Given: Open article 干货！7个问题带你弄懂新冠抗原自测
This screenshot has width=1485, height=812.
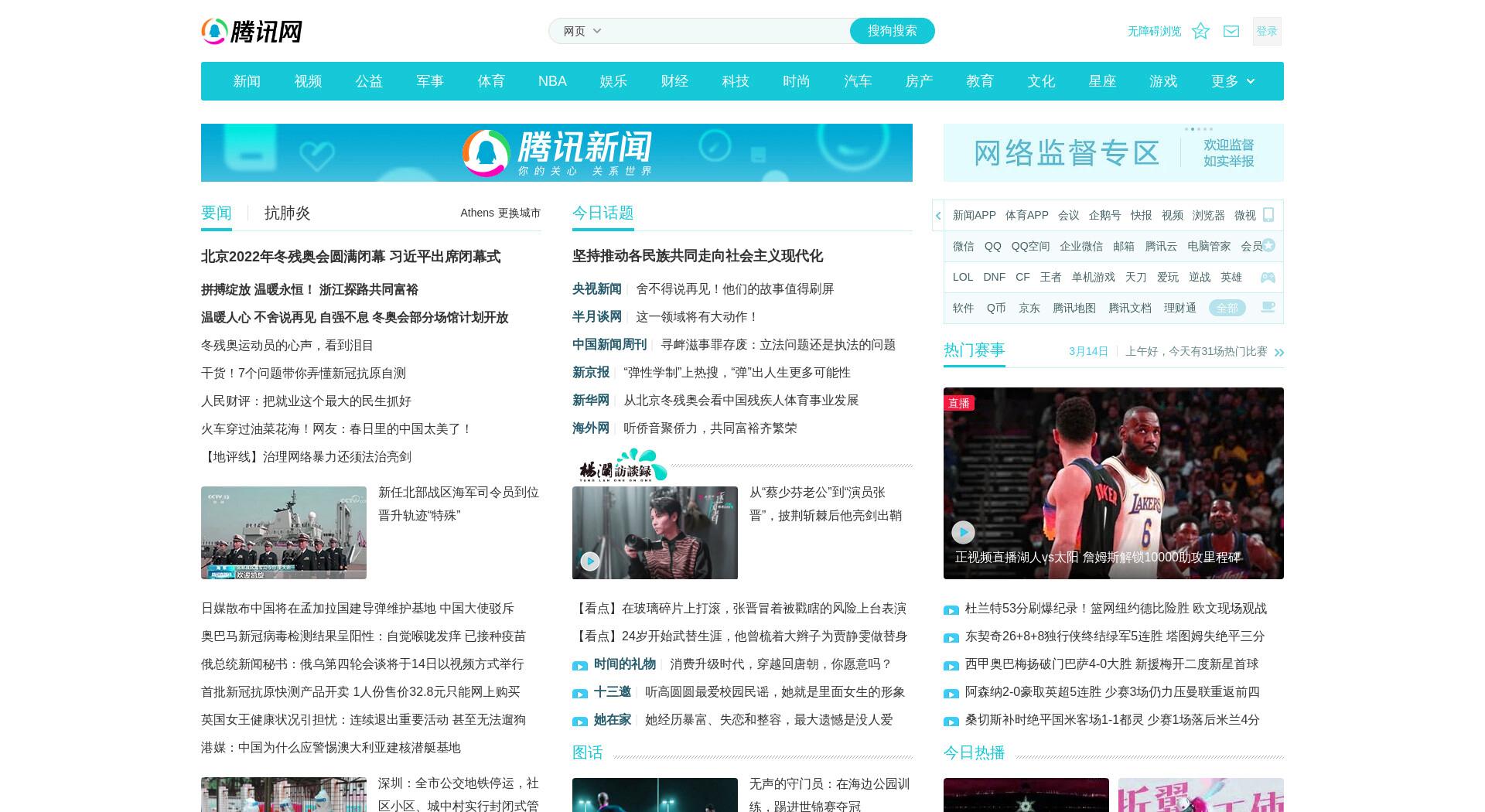Looking at the screenshot, I should (x=304, y=374).
